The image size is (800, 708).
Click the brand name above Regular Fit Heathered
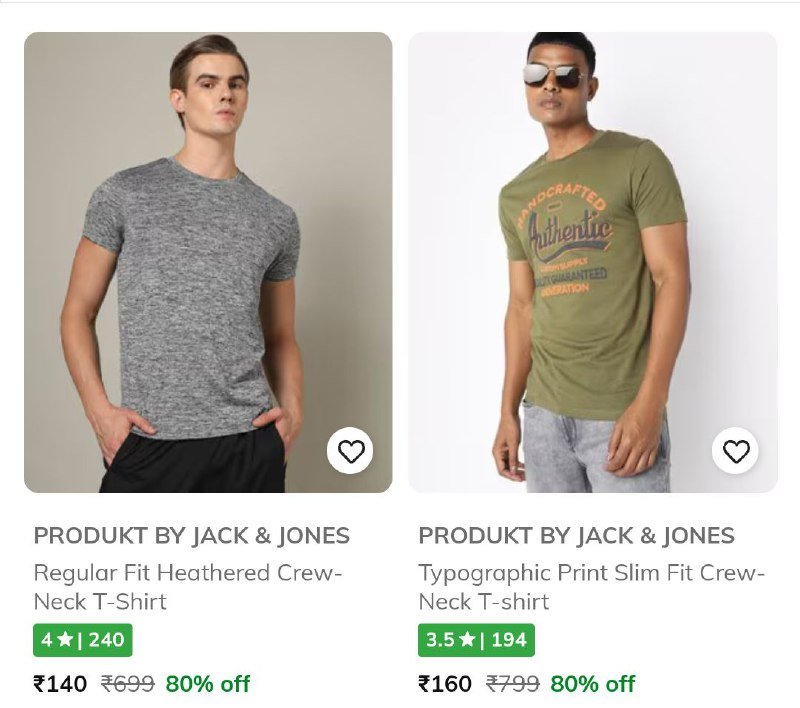[192, 535]
